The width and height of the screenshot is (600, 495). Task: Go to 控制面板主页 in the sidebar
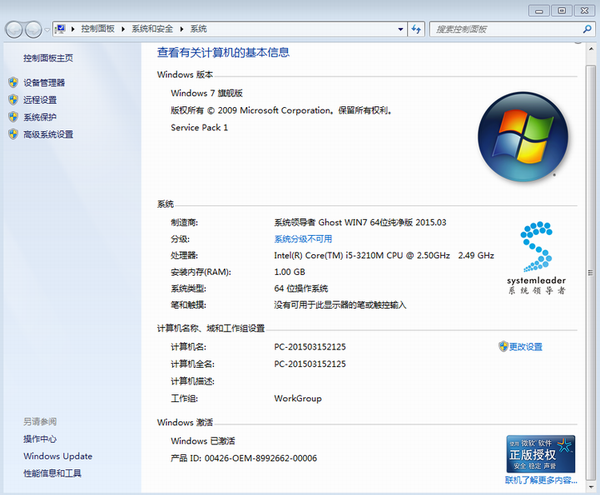[x=48, y=58]
